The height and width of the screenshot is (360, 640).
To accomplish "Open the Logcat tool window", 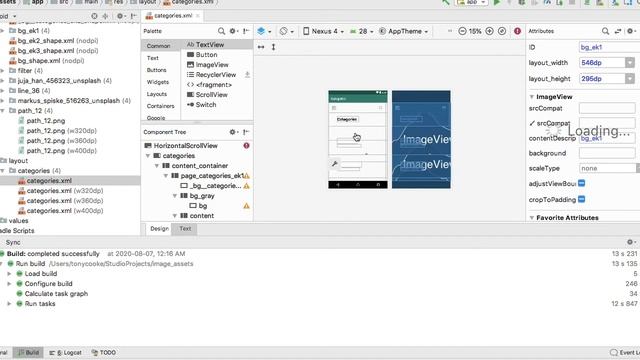I will point(65,352).
